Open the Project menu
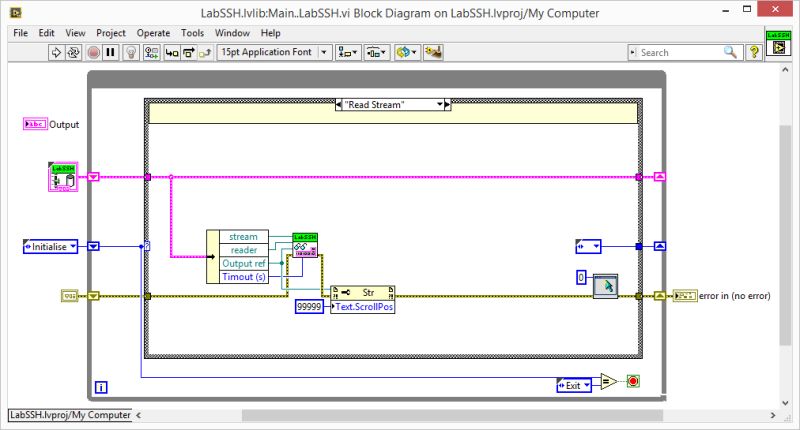This screenshot has height=430, width=800. click(111, 33)
